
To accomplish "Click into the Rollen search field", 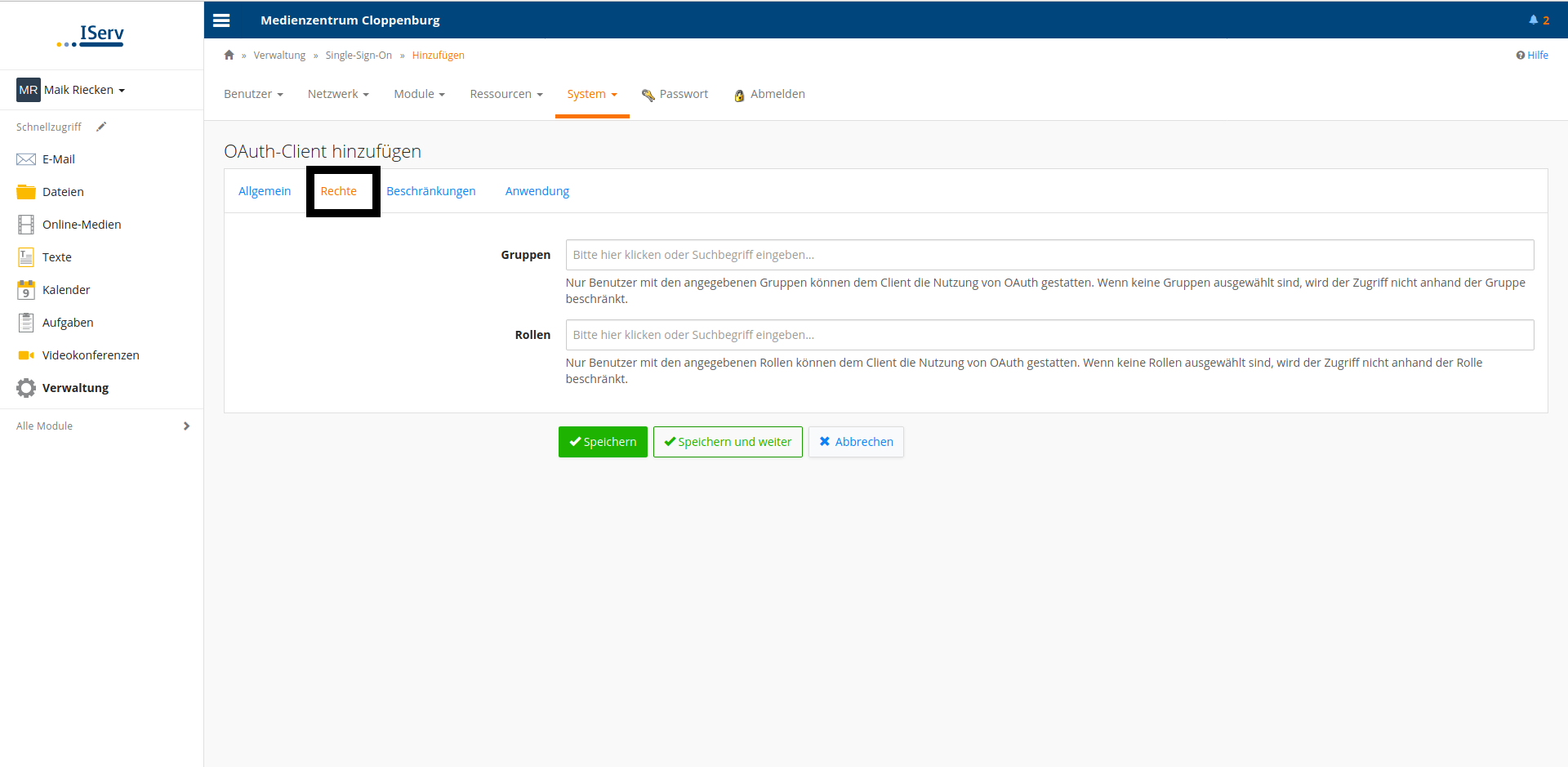I will coord(1049,335).
